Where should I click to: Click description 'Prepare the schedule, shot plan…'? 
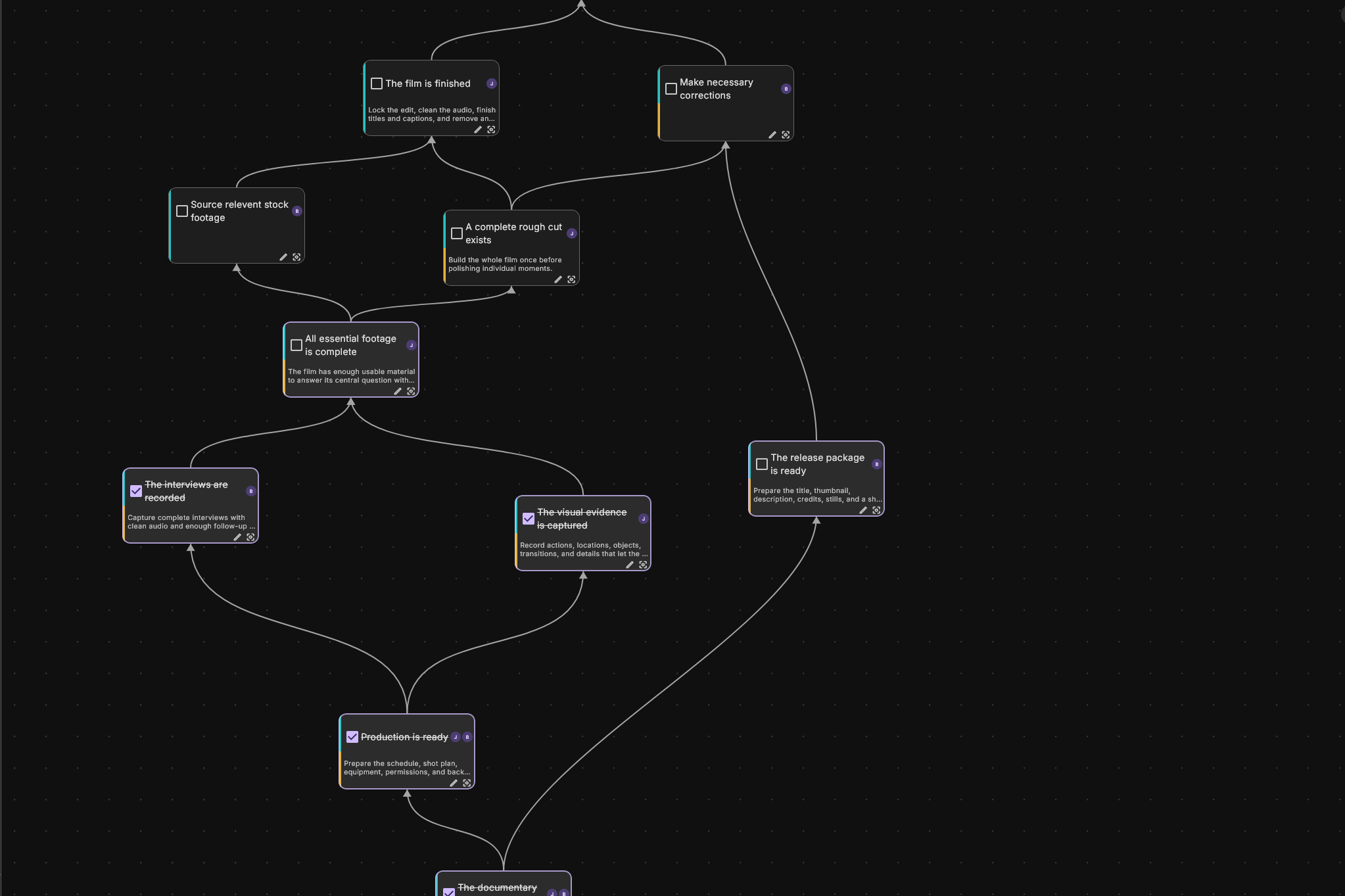pos(407,768)
